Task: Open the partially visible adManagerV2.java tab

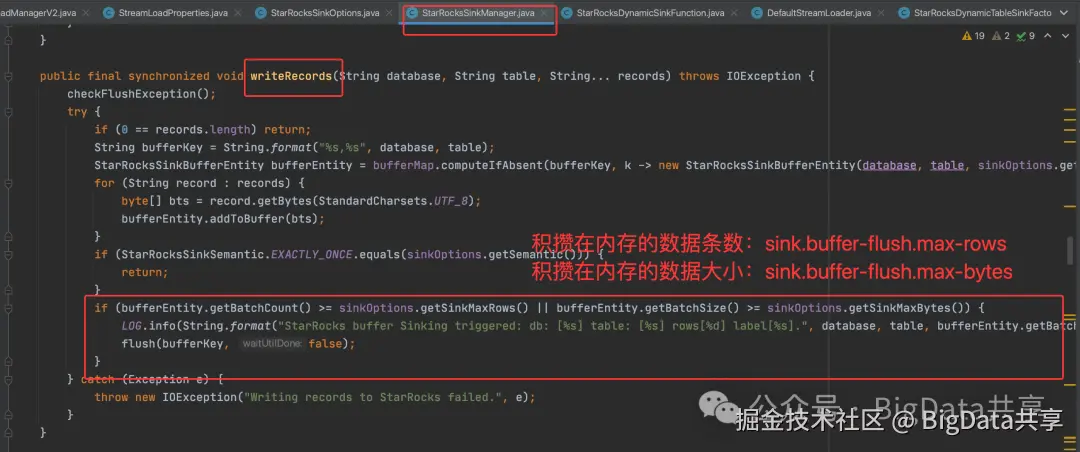Action: [40, 12]
